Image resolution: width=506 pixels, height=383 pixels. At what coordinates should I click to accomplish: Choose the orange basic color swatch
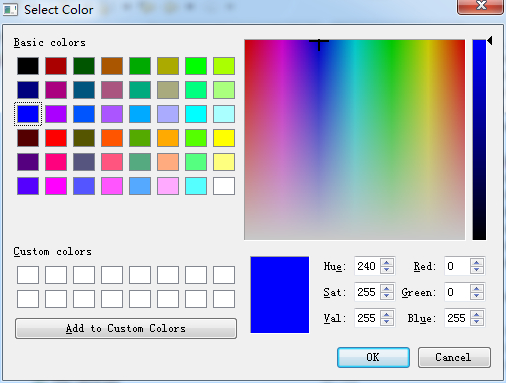(168, 138)
